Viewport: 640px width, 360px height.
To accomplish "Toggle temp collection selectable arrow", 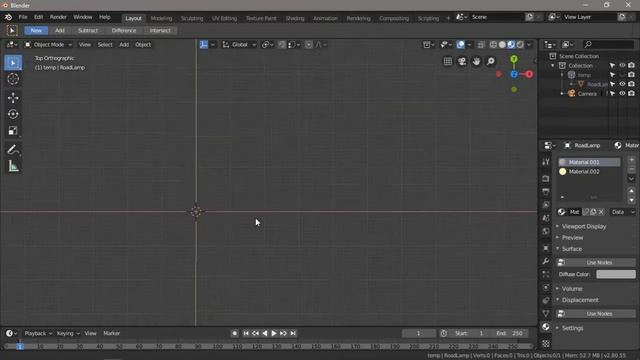I will pos(612,75).
